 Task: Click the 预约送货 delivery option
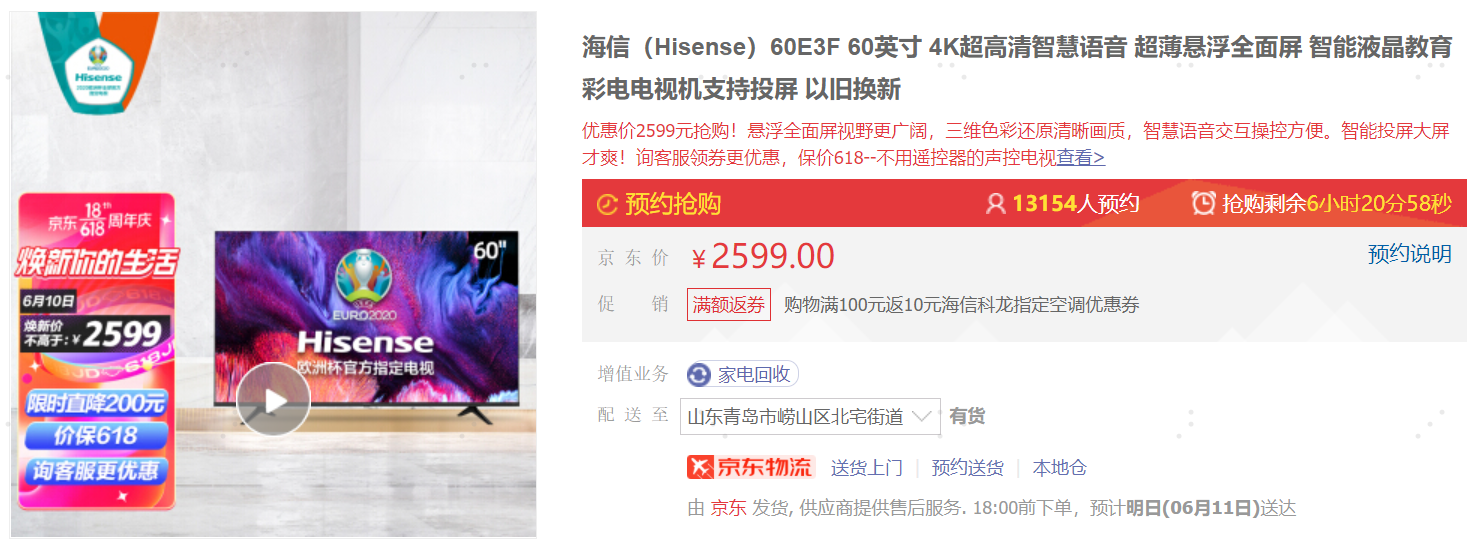pos(968,468)
